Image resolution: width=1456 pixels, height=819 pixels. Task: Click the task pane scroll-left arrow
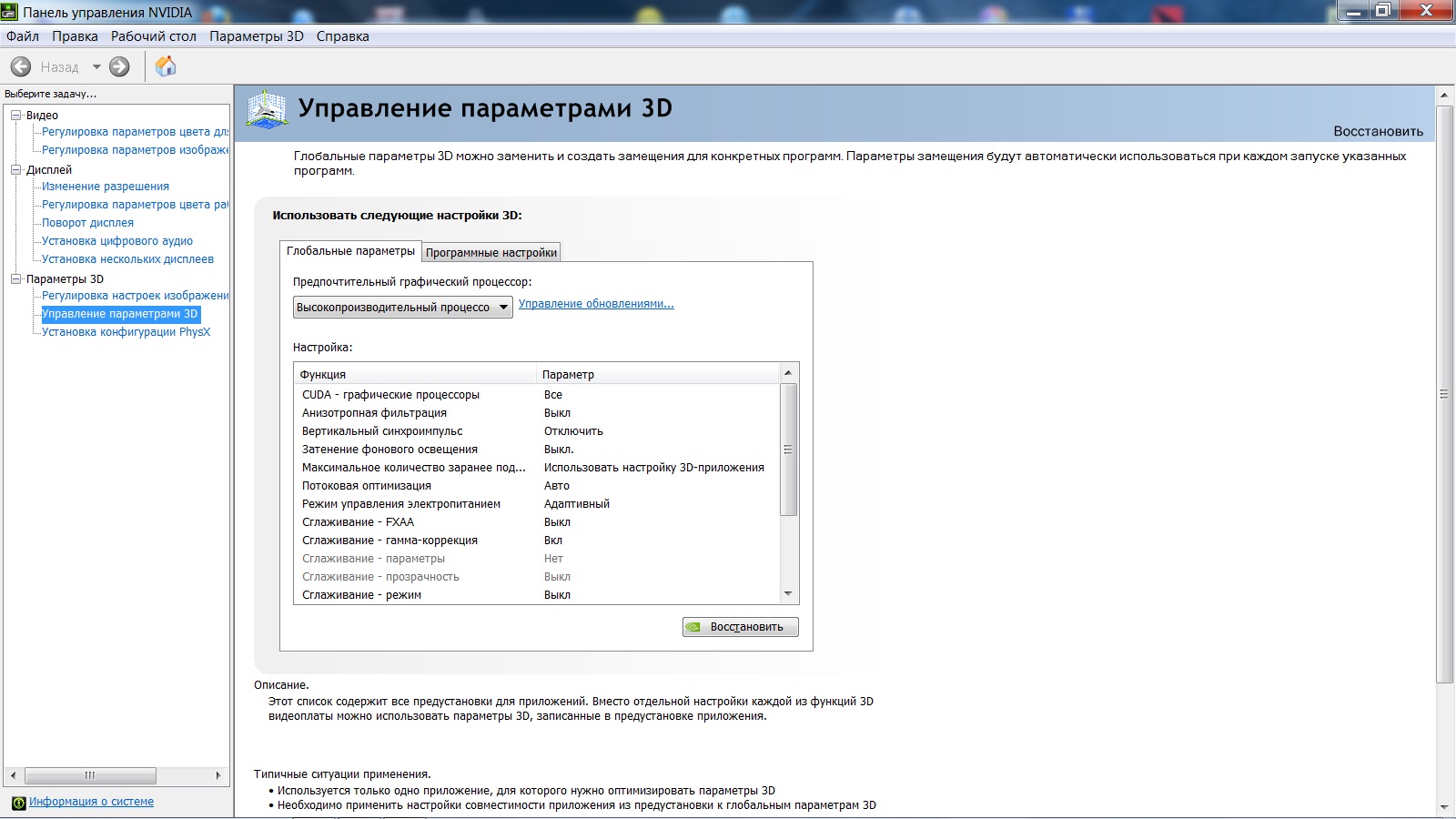pos(13,775)
